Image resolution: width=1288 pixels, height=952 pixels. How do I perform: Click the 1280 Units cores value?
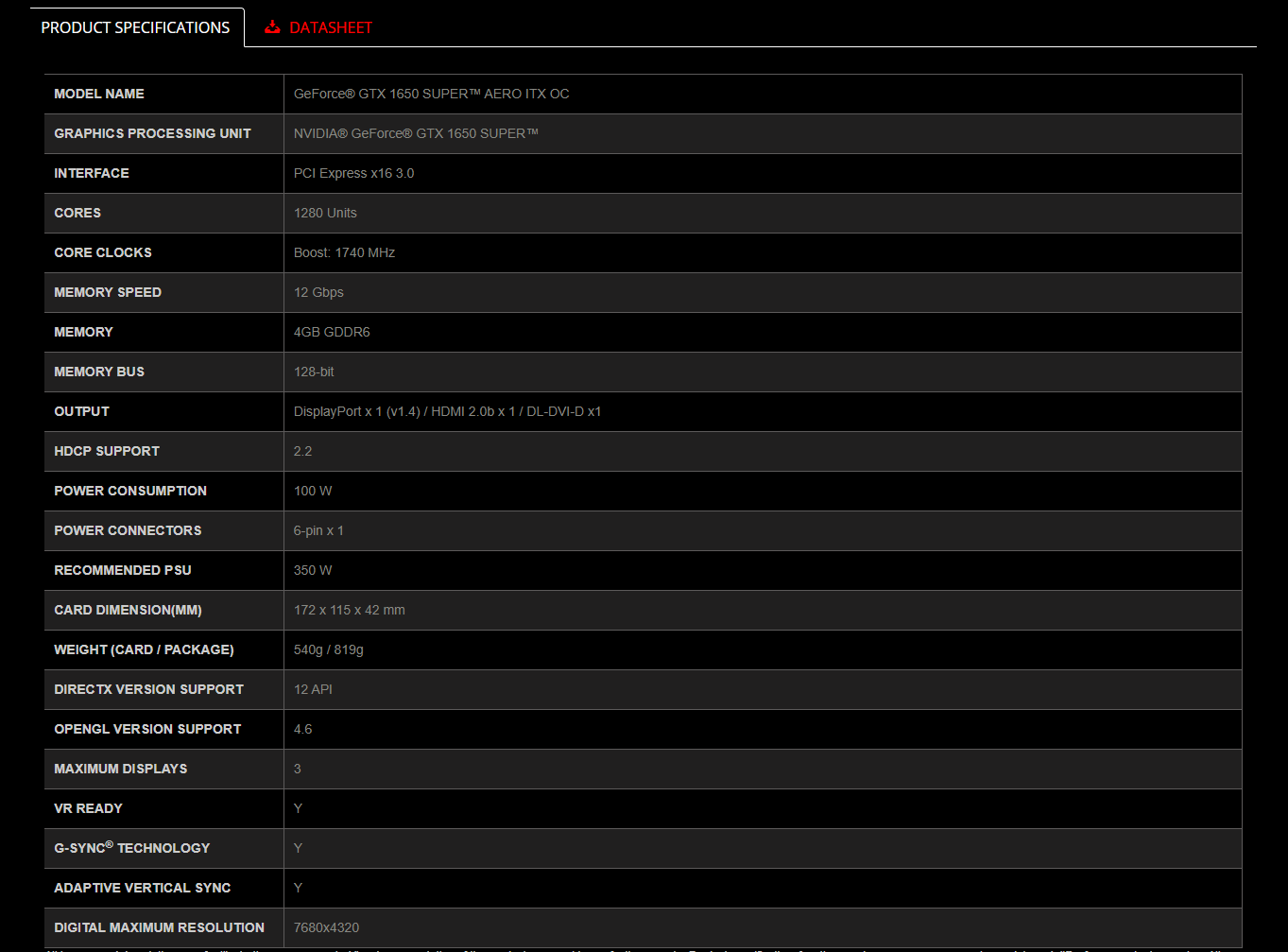[x=325, y=213]
